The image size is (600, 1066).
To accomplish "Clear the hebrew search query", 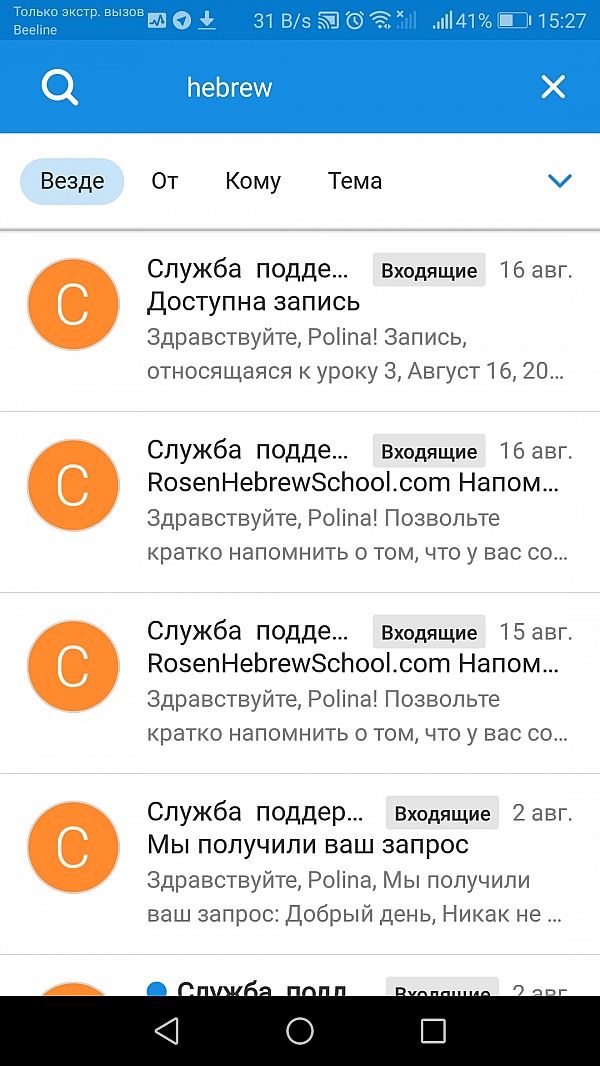I will (553, 87).
